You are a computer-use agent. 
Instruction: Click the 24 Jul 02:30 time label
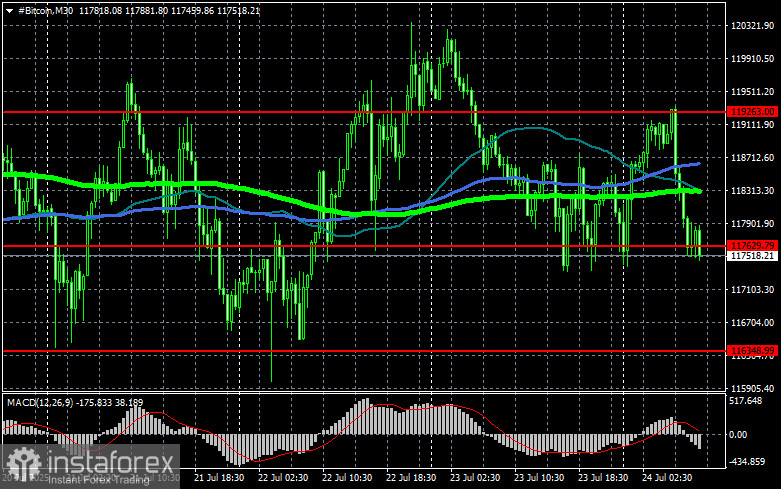pyautogui.click(x=667, y=478)
